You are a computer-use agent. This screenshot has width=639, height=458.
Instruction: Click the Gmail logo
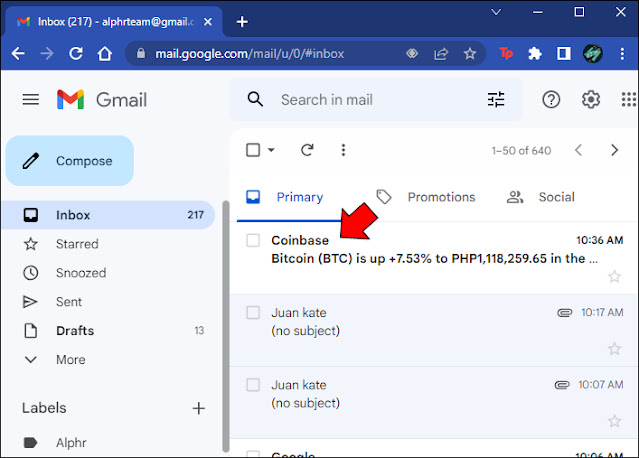102,99
